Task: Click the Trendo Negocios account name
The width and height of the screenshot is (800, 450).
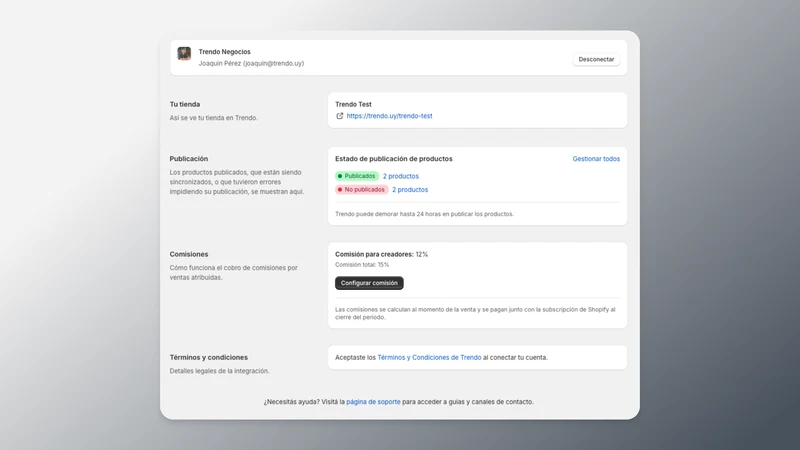Action: pyautogui.click(x=224, y=52)
